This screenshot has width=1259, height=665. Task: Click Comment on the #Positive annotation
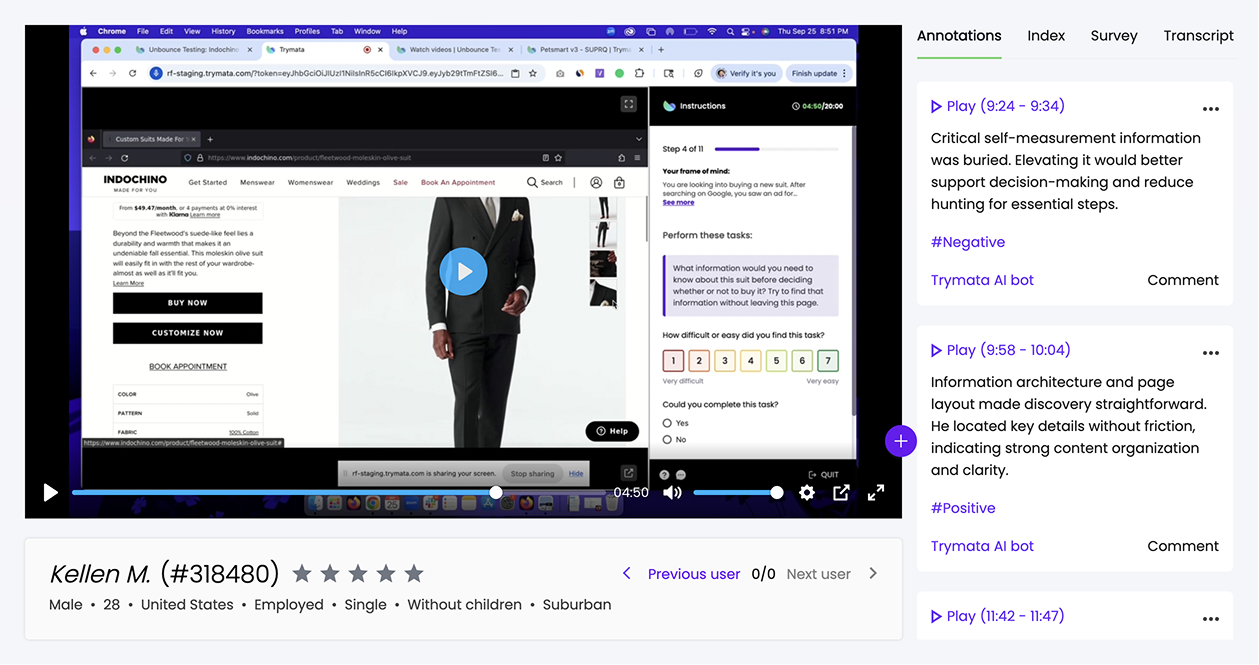tap(1182, 546)
